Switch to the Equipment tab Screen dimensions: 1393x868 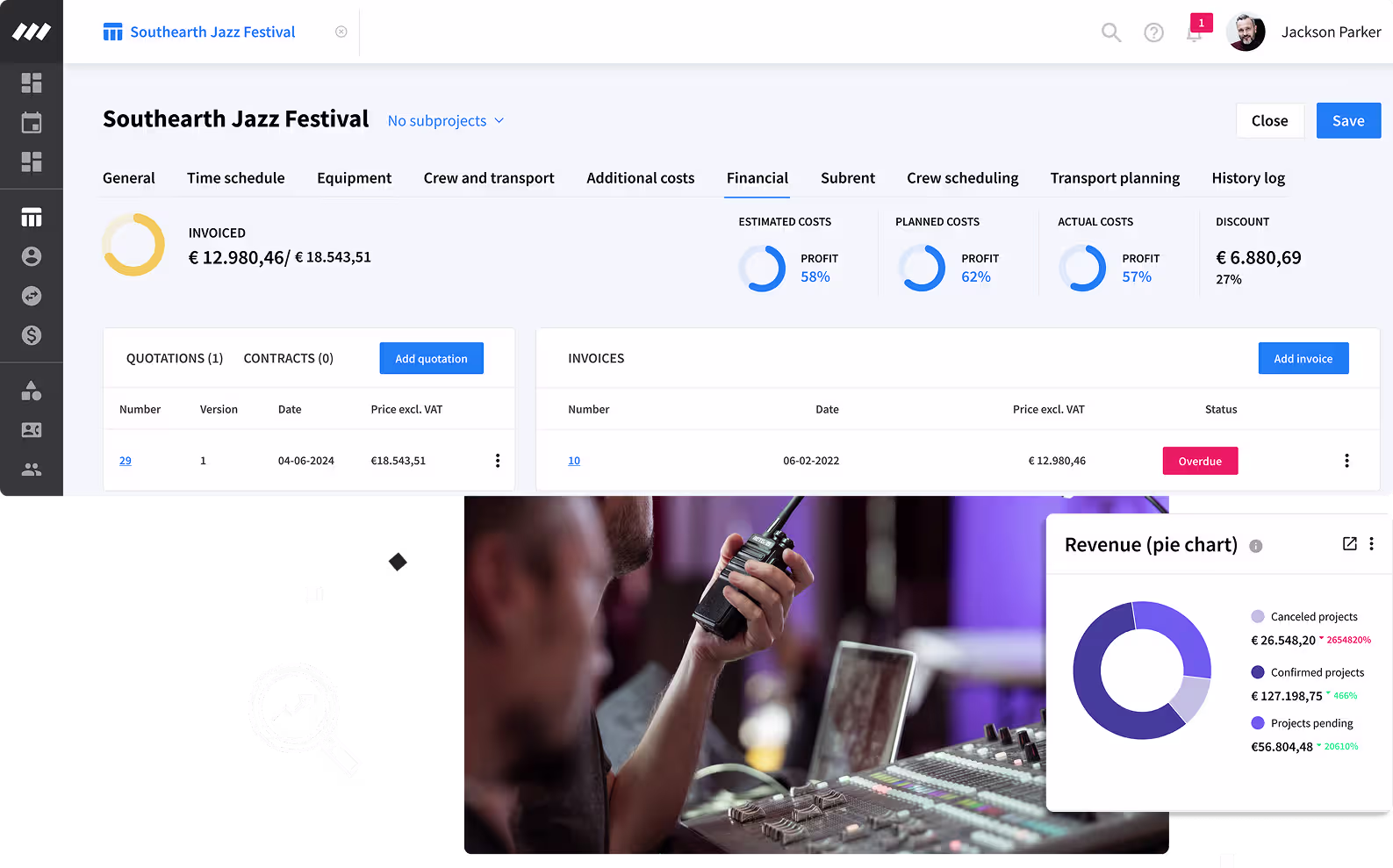(355, 178)
